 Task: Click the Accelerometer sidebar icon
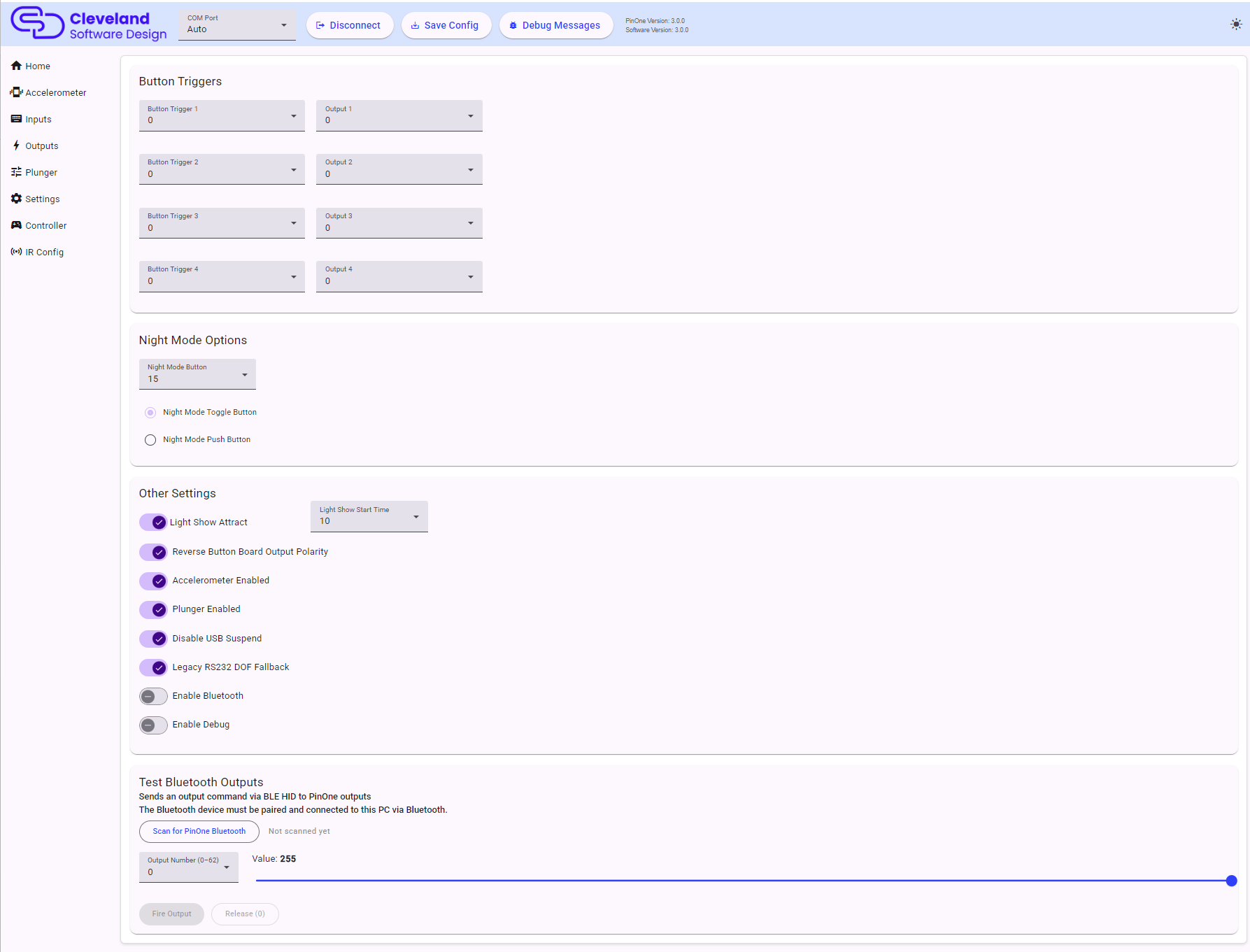[x=16, y=92]
